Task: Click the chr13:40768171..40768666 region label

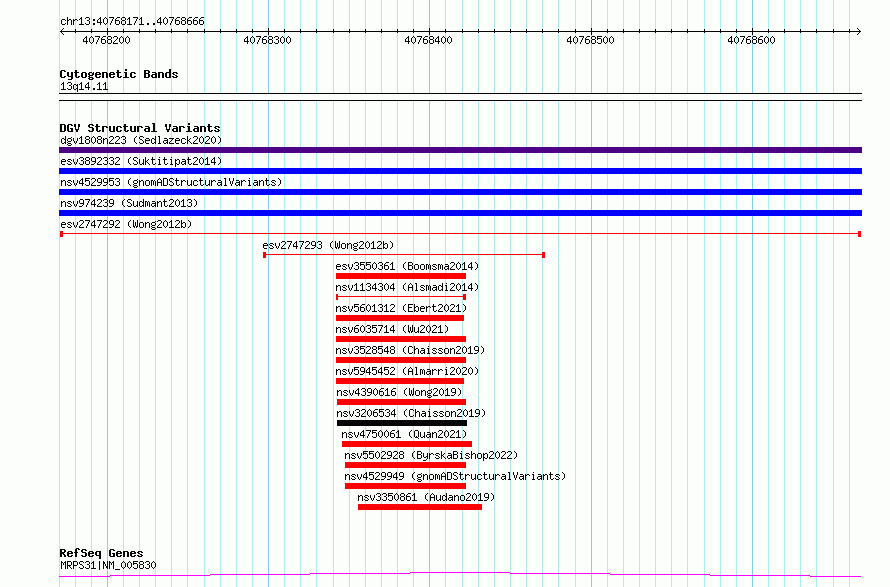Action: pyautogui.click(x=132, y=21)
